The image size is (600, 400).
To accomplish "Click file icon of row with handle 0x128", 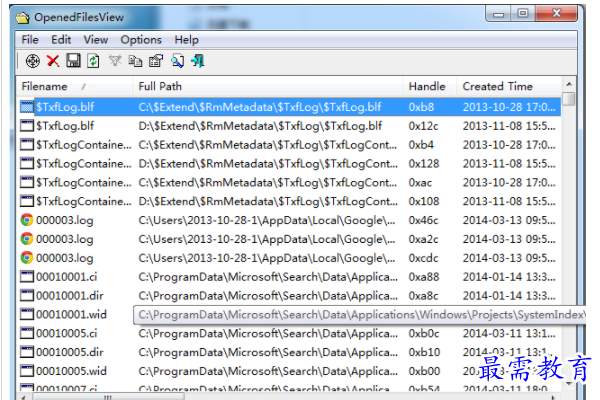I will (x=27, y=163).
